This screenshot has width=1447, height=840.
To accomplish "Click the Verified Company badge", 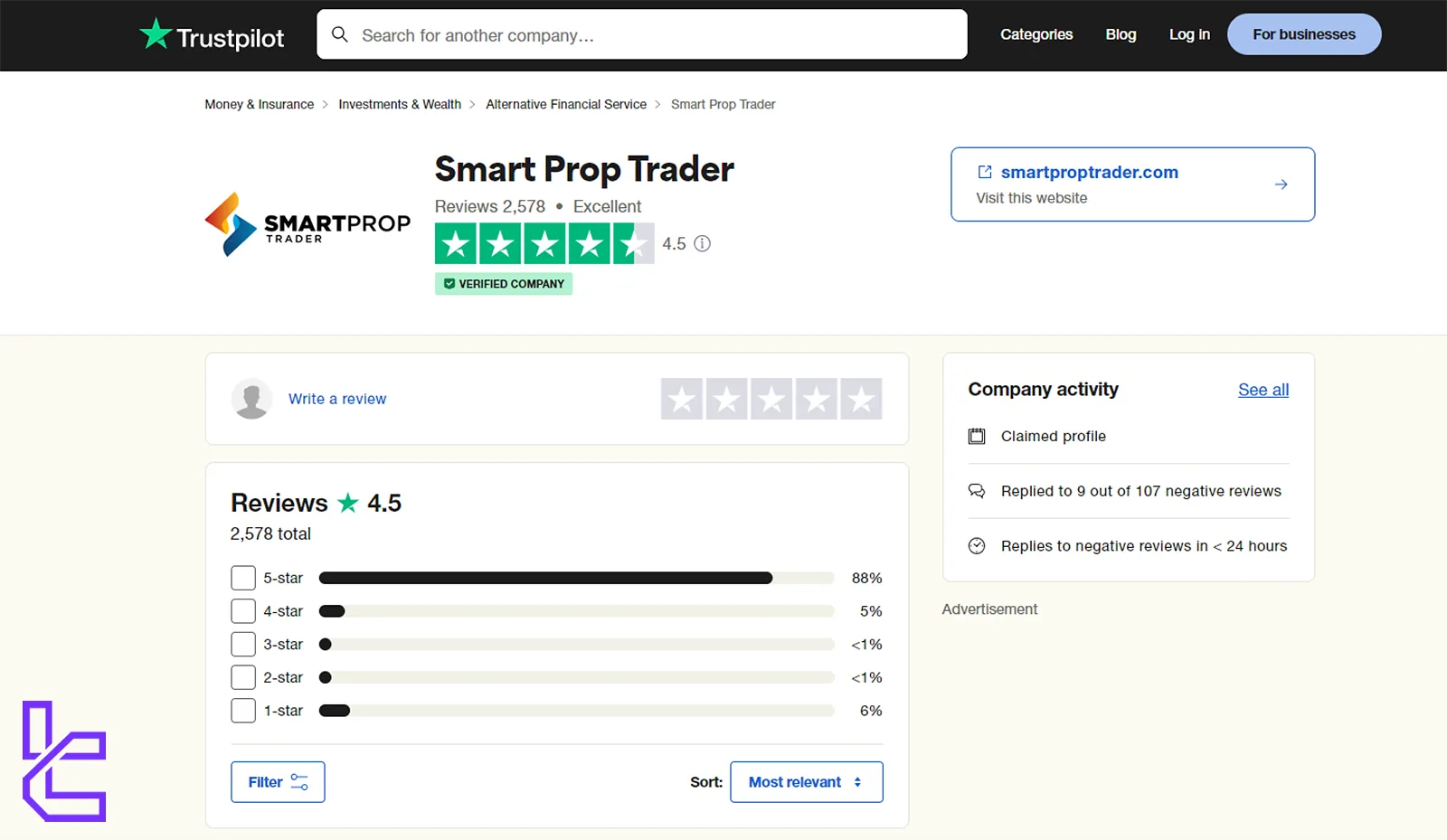I will coord(503,283).
